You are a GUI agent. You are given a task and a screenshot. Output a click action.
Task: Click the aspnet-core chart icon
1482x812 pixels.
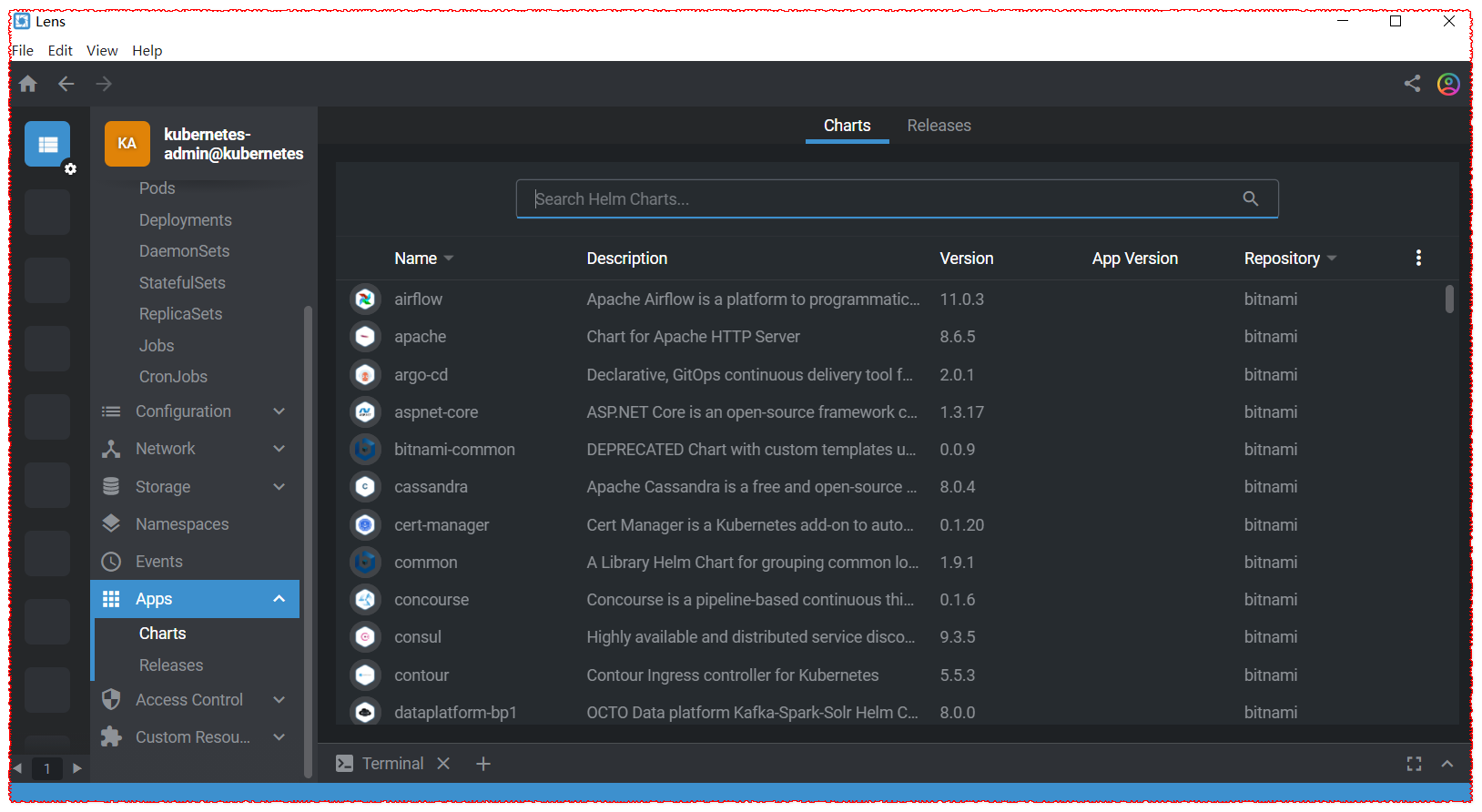pos(365,411)
